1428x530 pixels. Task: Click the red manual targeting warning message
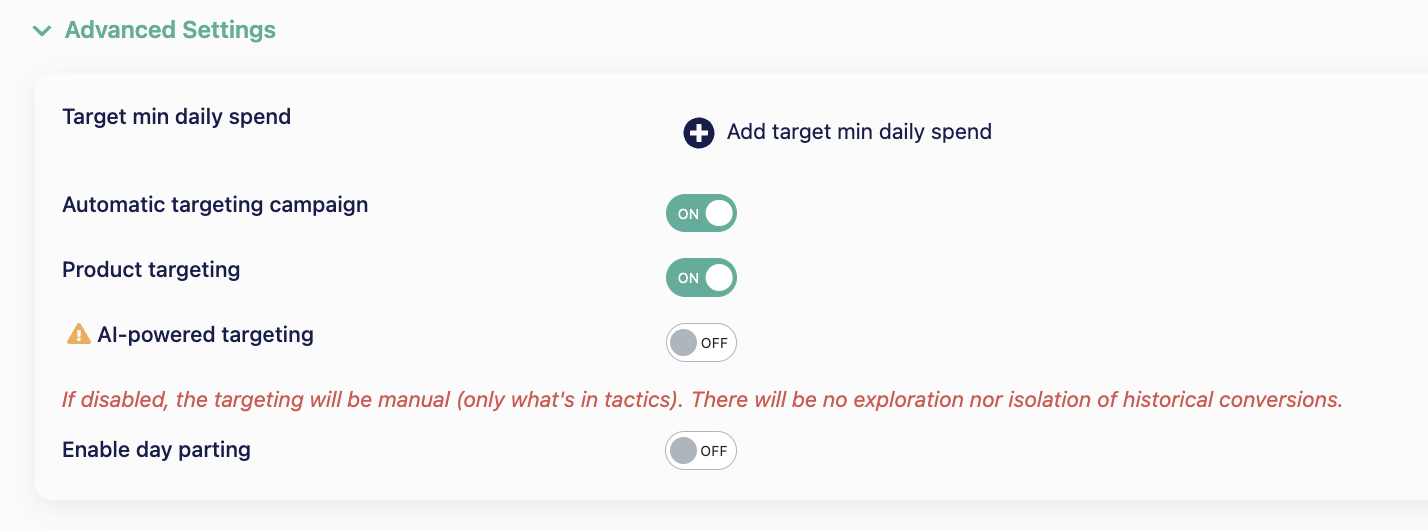click(x=702, y=400)
